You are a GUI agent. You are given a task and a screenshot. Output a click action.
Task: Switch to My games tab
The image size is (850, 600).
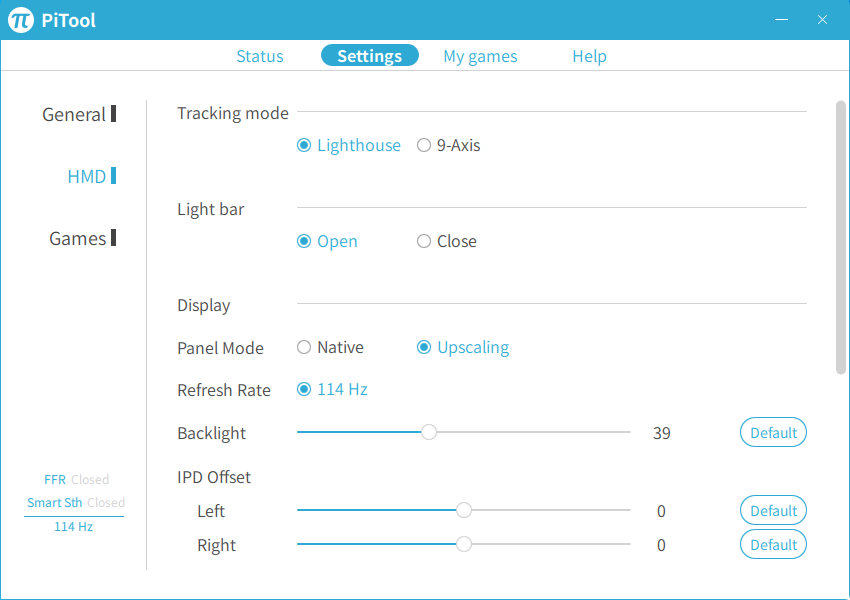pyautogui.click(x=480, y=56)
